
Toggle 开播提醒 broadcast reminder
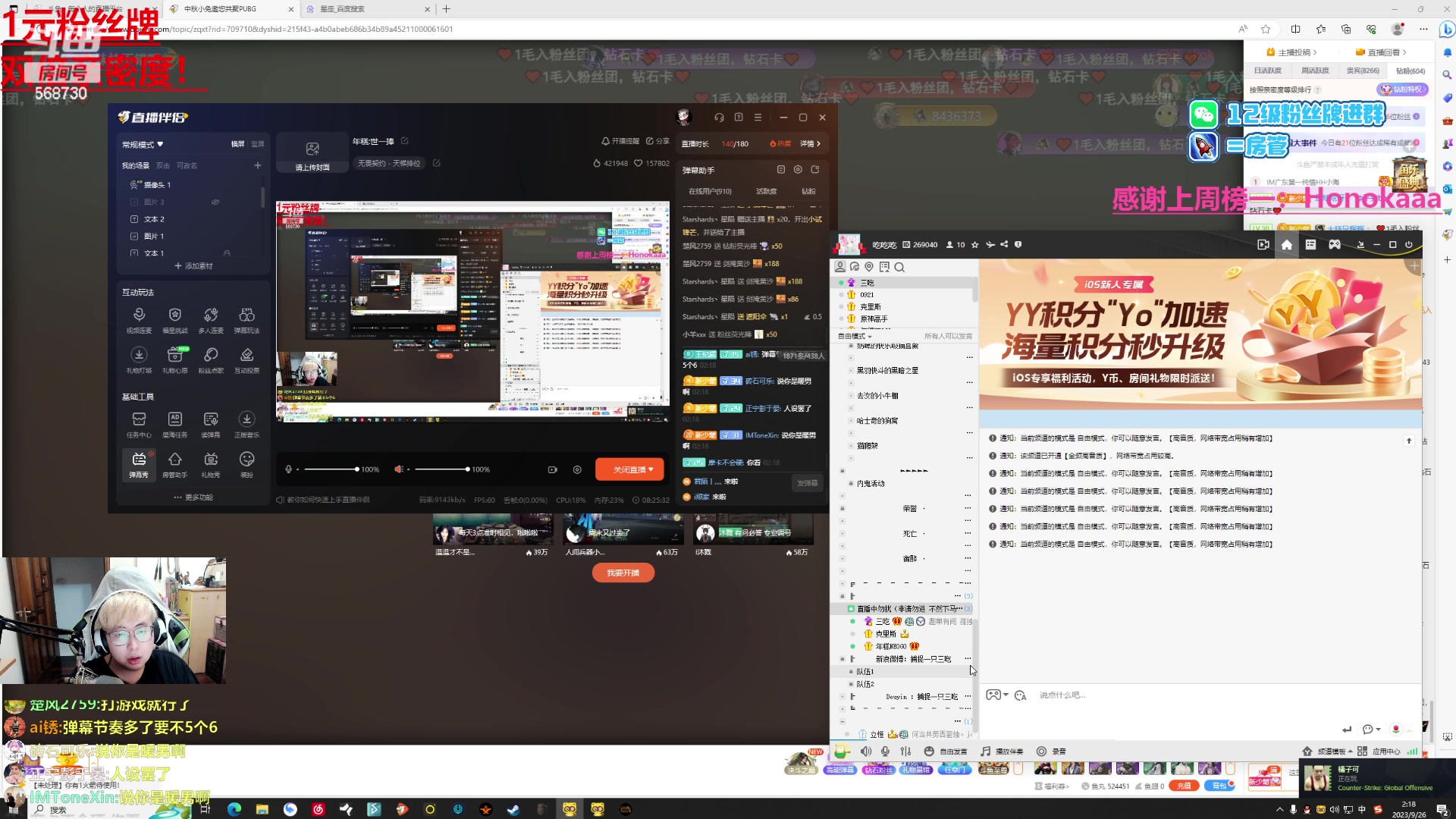tap(620, 141)
